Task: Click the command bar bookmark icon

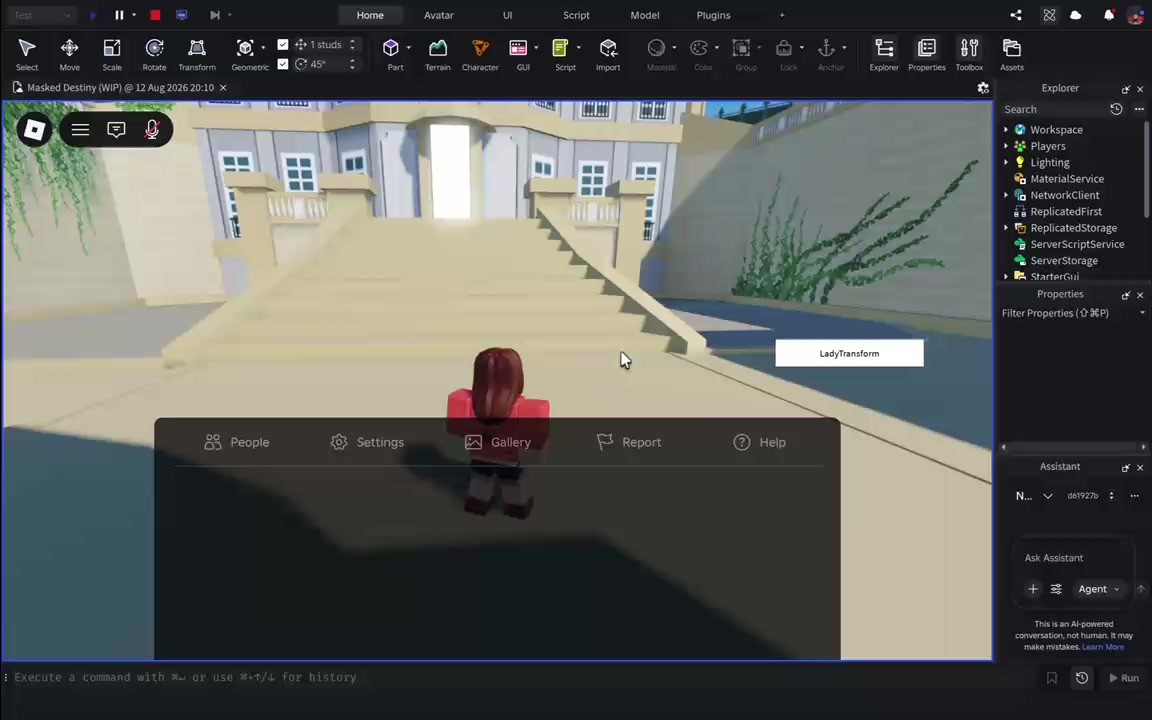Action: [x=1052, y=678]
